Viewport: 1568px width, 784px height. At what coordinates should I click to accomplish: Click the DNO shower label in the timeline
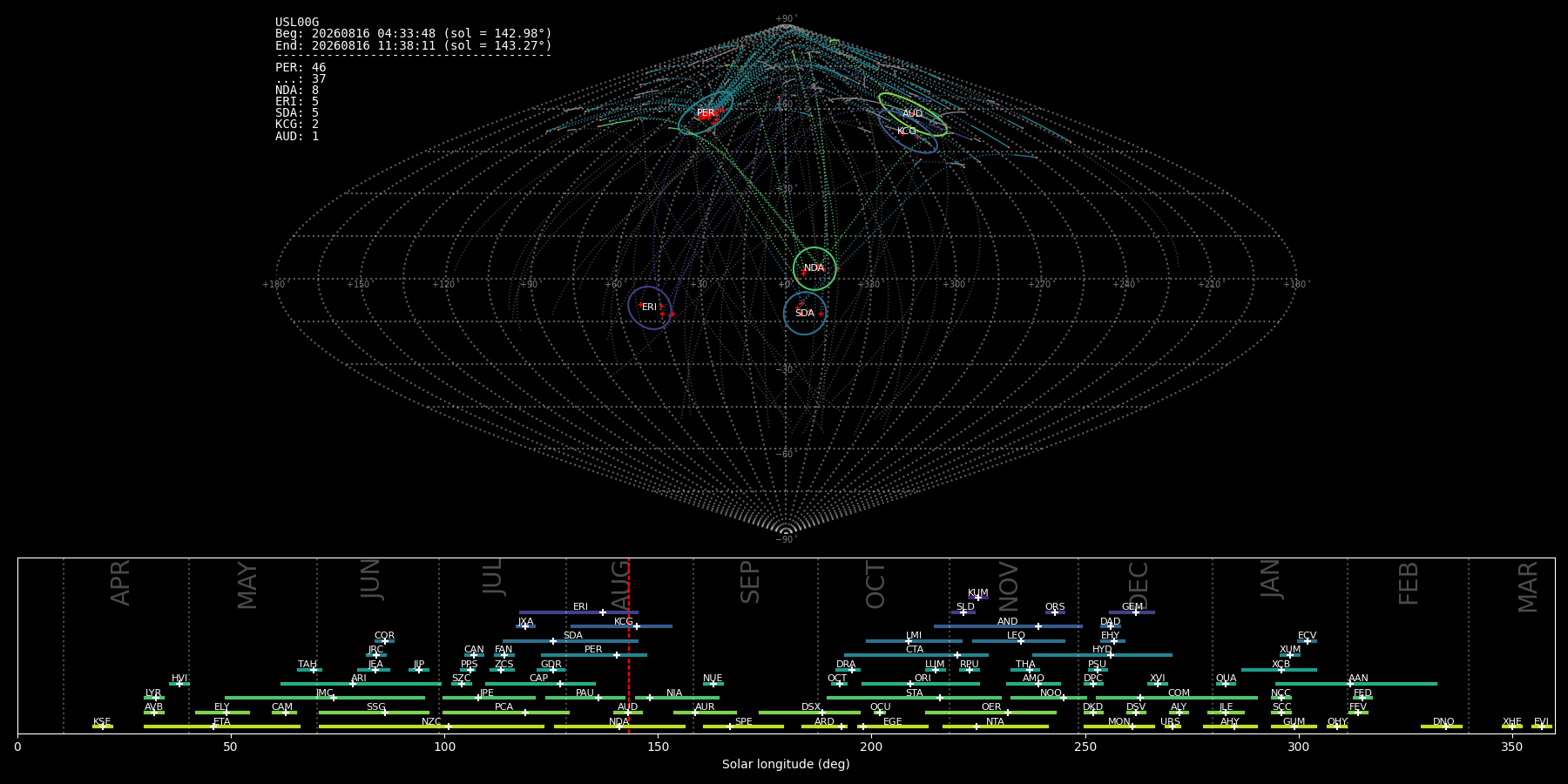[x=1443, y=722]
